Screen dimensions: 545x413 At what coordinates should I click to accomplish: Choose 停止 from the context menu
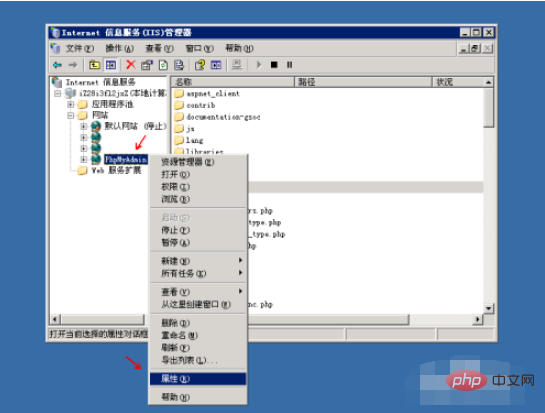pos(198,230)
